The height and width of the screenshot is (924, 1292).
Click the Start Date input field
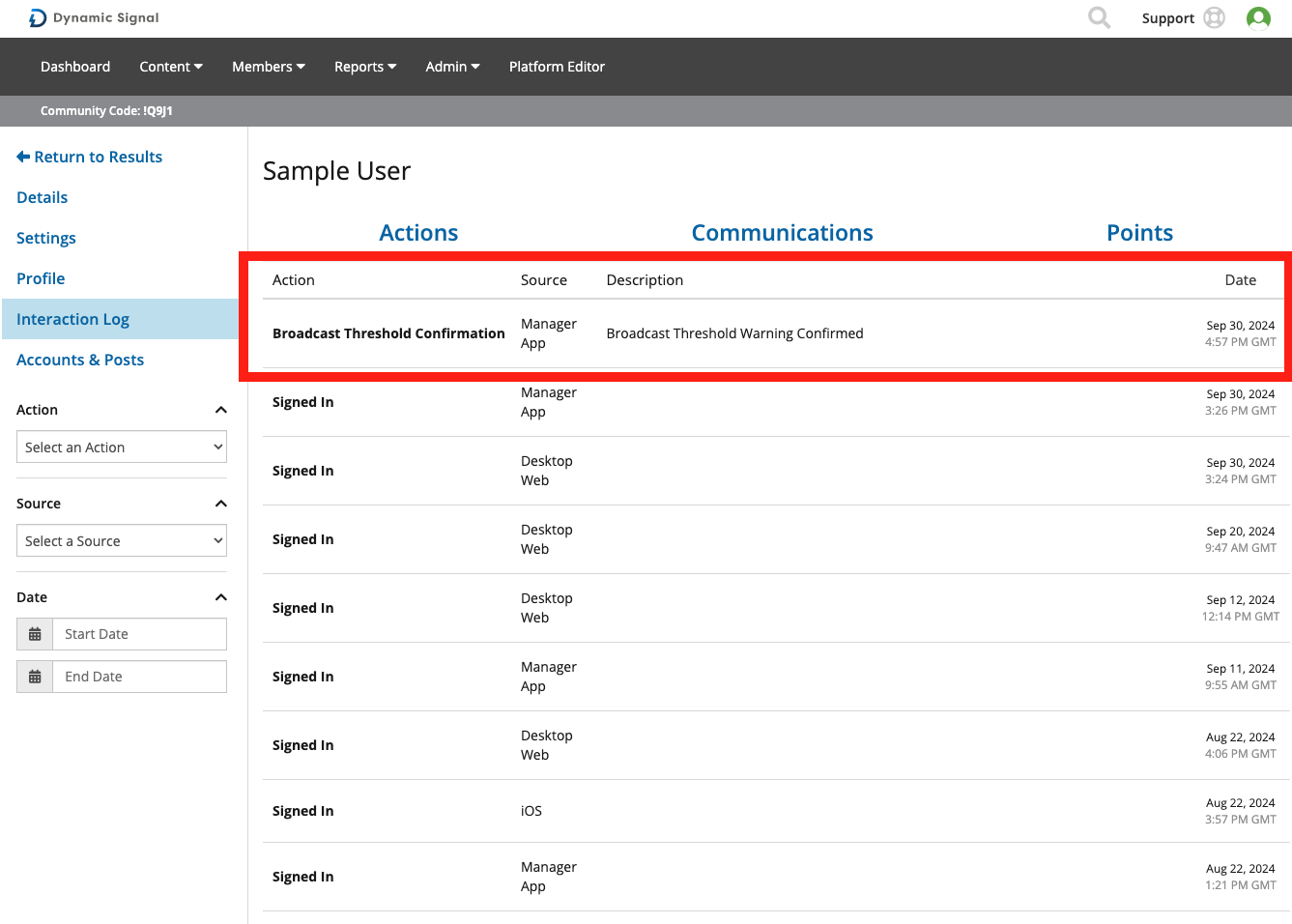point(139,634)
